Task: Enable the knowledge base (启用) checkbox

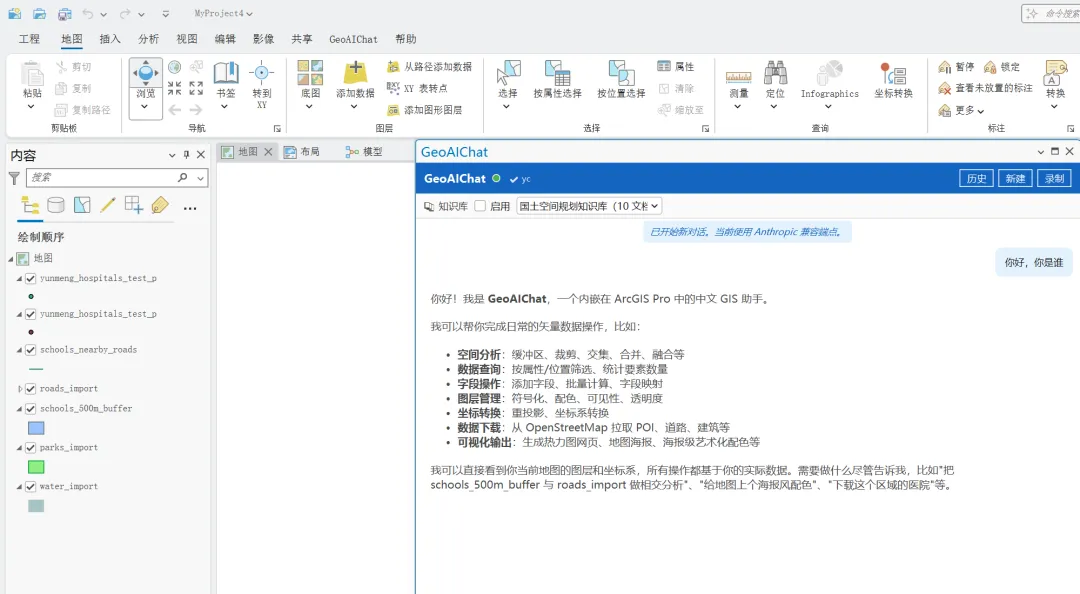Action: [x=480, y=206]
